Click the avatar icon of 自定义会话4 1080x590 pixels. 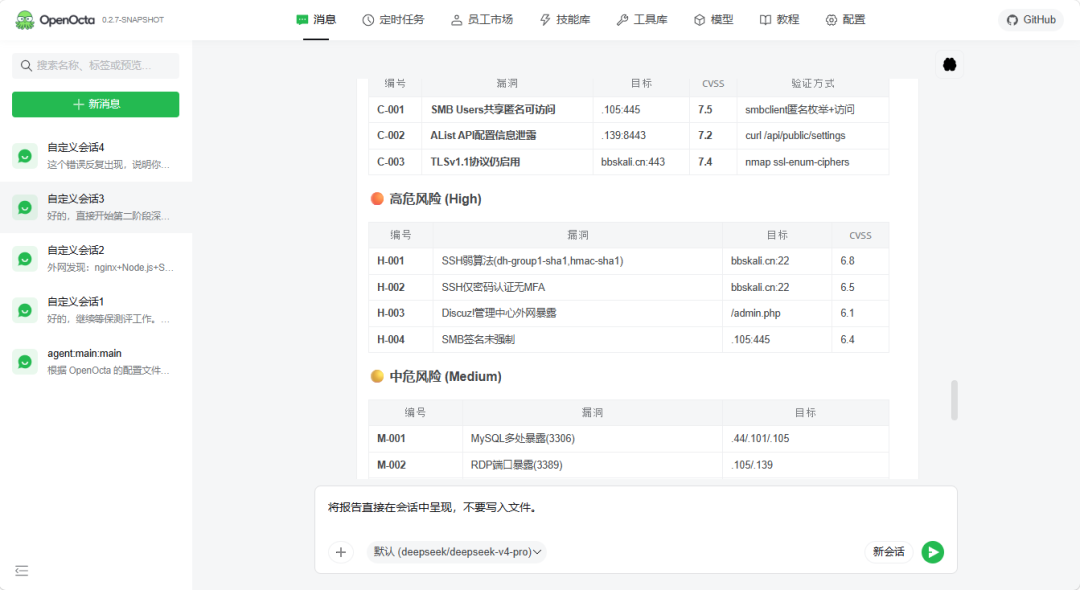(x=25, y=156)
